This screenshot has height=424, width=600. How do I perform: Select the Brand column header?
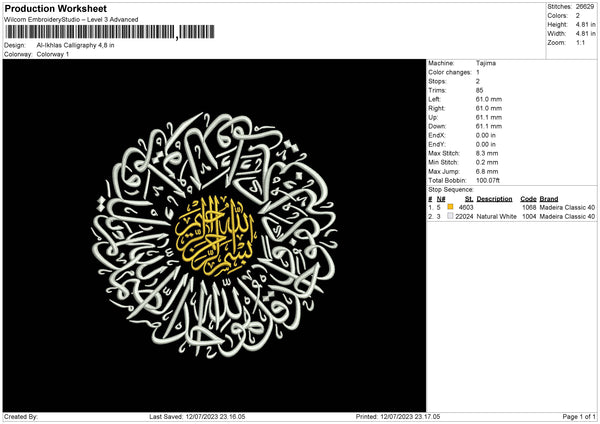point(549,198)
